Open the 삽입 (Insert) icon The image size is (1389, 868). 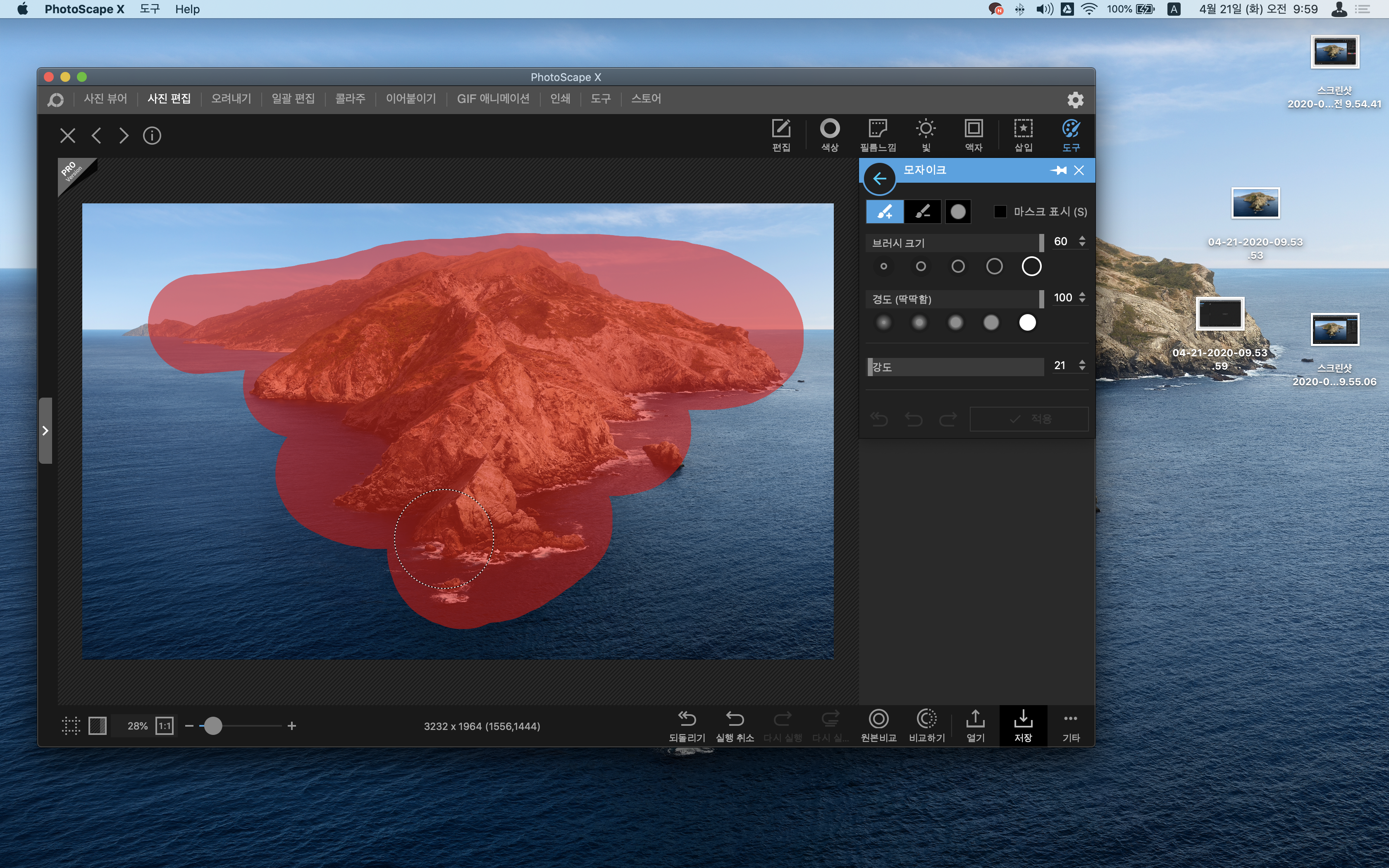tap(1023, 135)
